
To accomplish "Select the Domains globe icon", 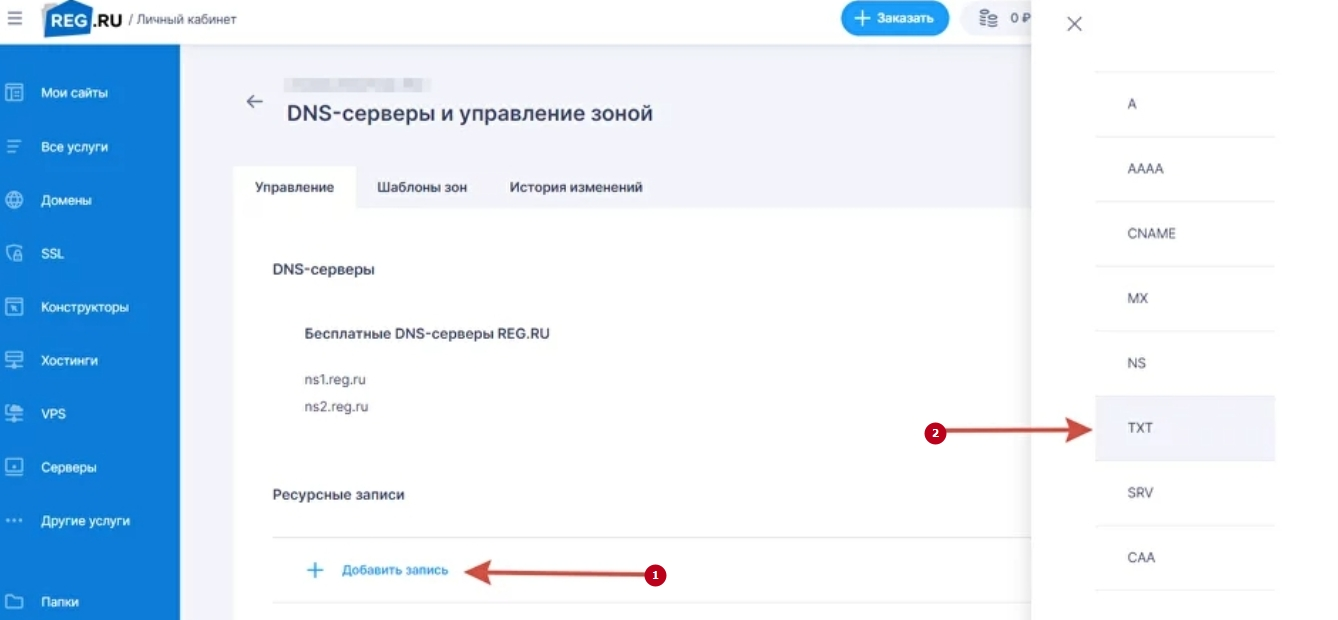I will pos(14,200).
